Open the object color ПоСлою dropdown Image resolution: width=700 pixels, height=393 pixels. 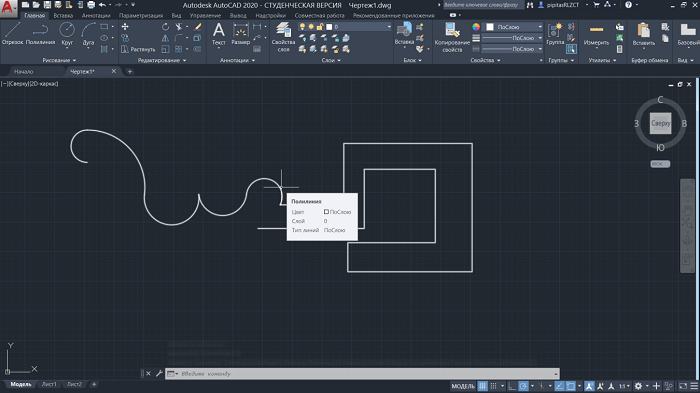coord(540,27)
